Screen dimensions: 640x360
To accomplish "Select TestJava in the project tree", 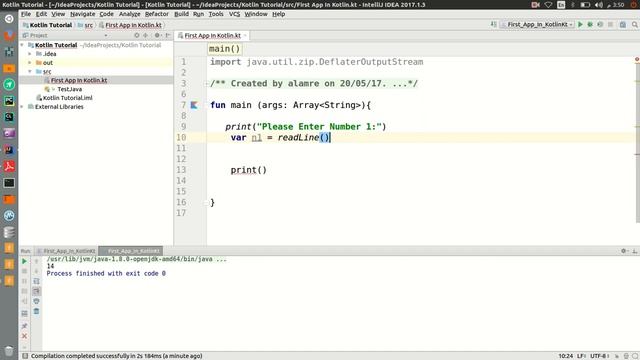I will 69,89.
